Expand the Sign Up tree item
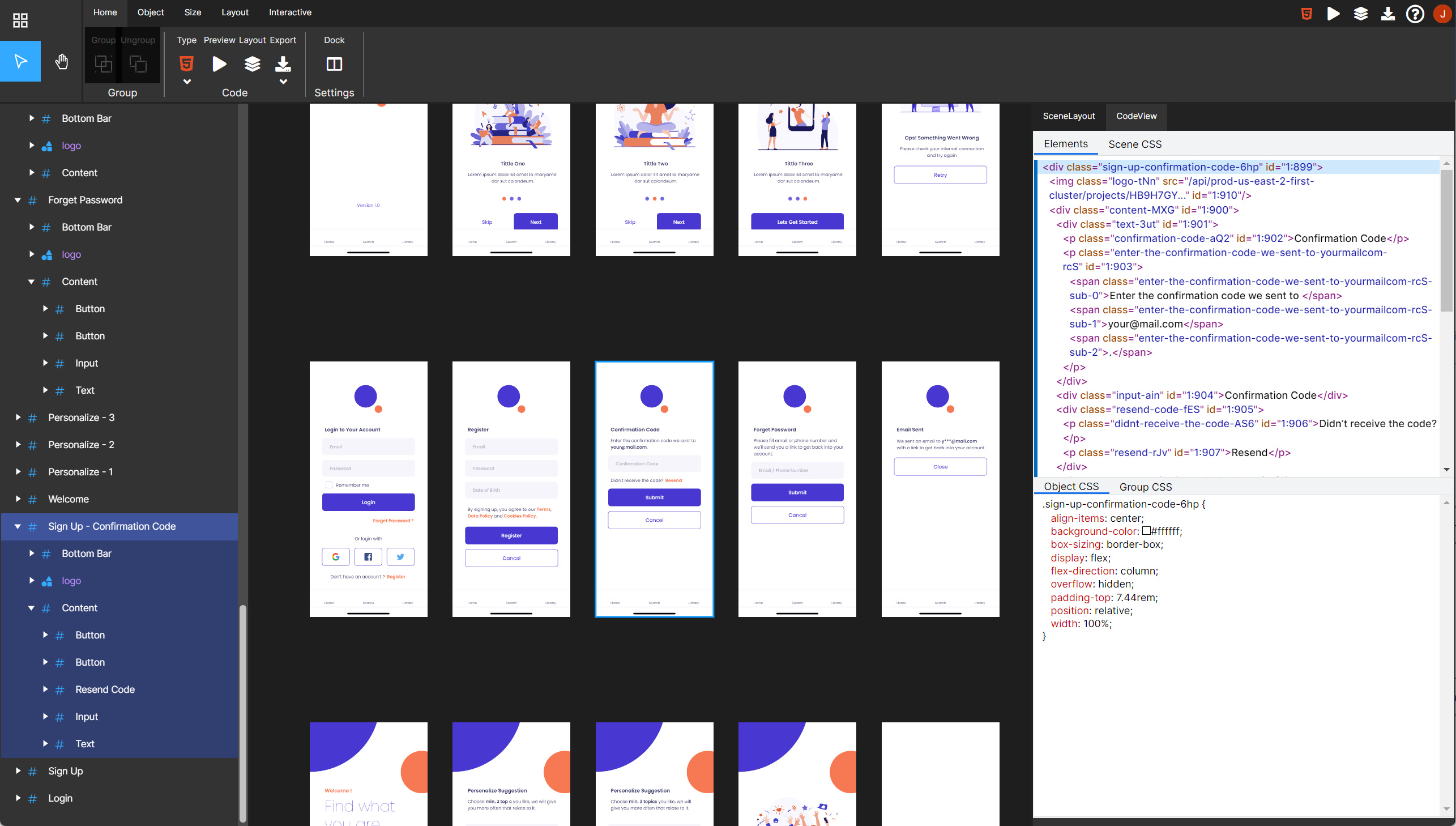Screen dimensions: 1456x826 coord(17,770)
